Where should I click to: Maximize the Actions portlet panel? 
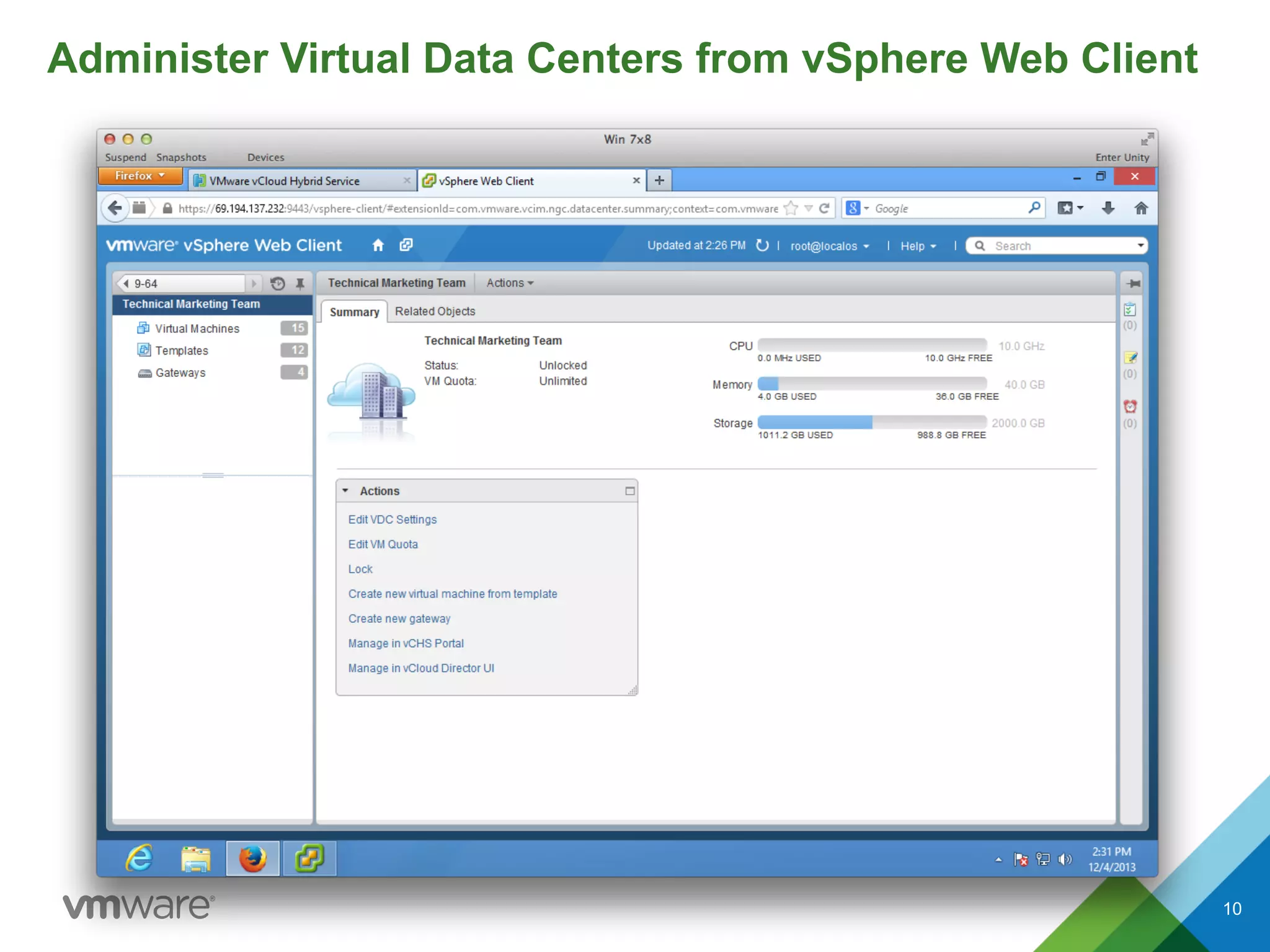(x=629, y=491)
